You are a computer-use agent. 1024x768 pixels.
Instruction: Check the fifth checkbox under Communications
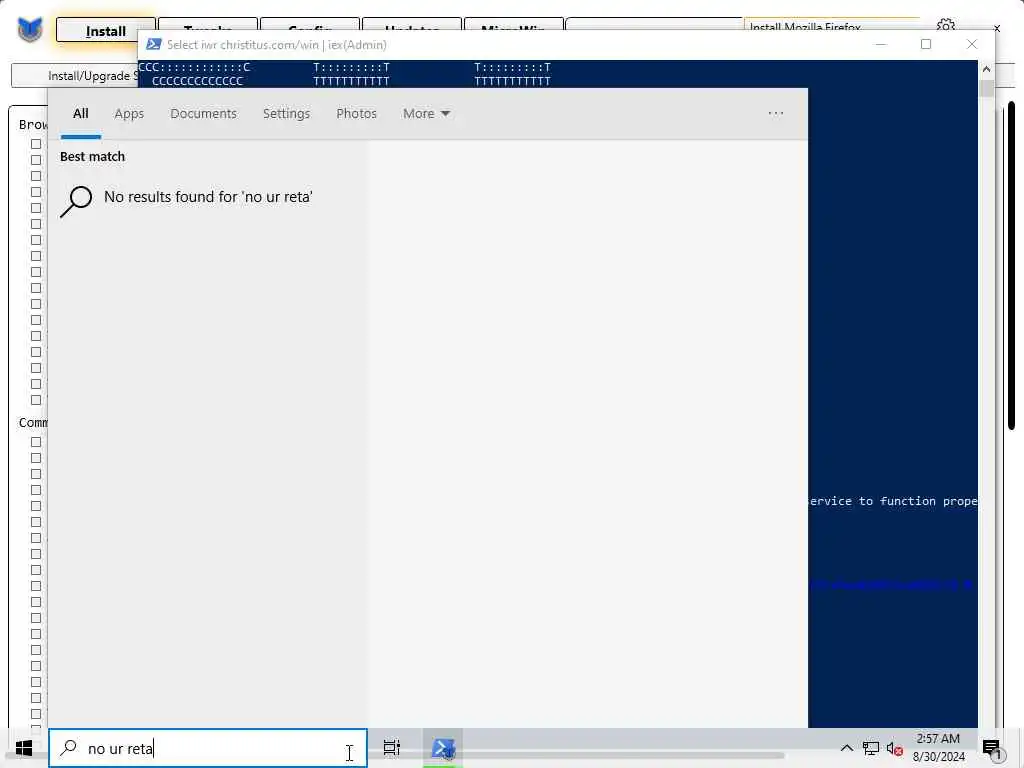pos(36,506)
